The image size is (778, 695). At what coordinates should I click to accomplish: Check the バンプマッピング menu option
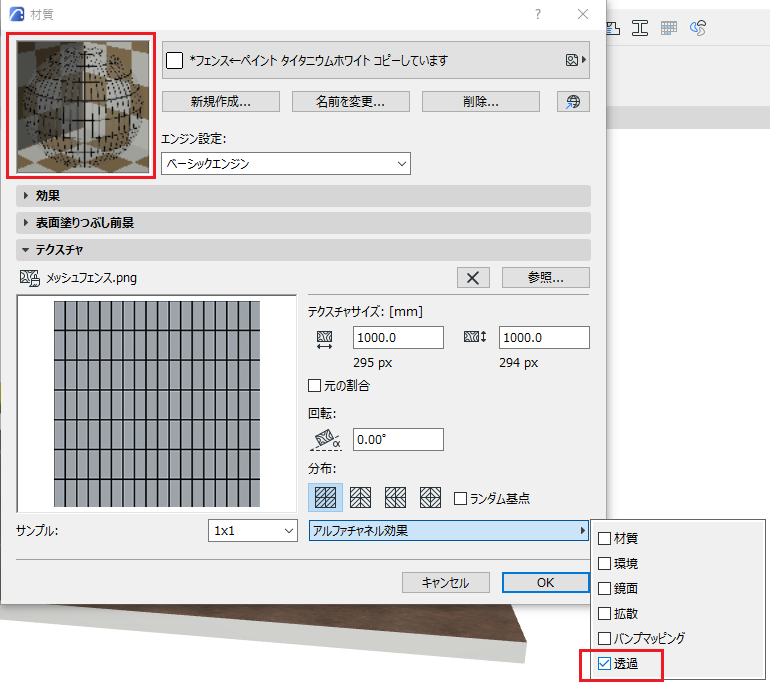(x=604, y=638)
